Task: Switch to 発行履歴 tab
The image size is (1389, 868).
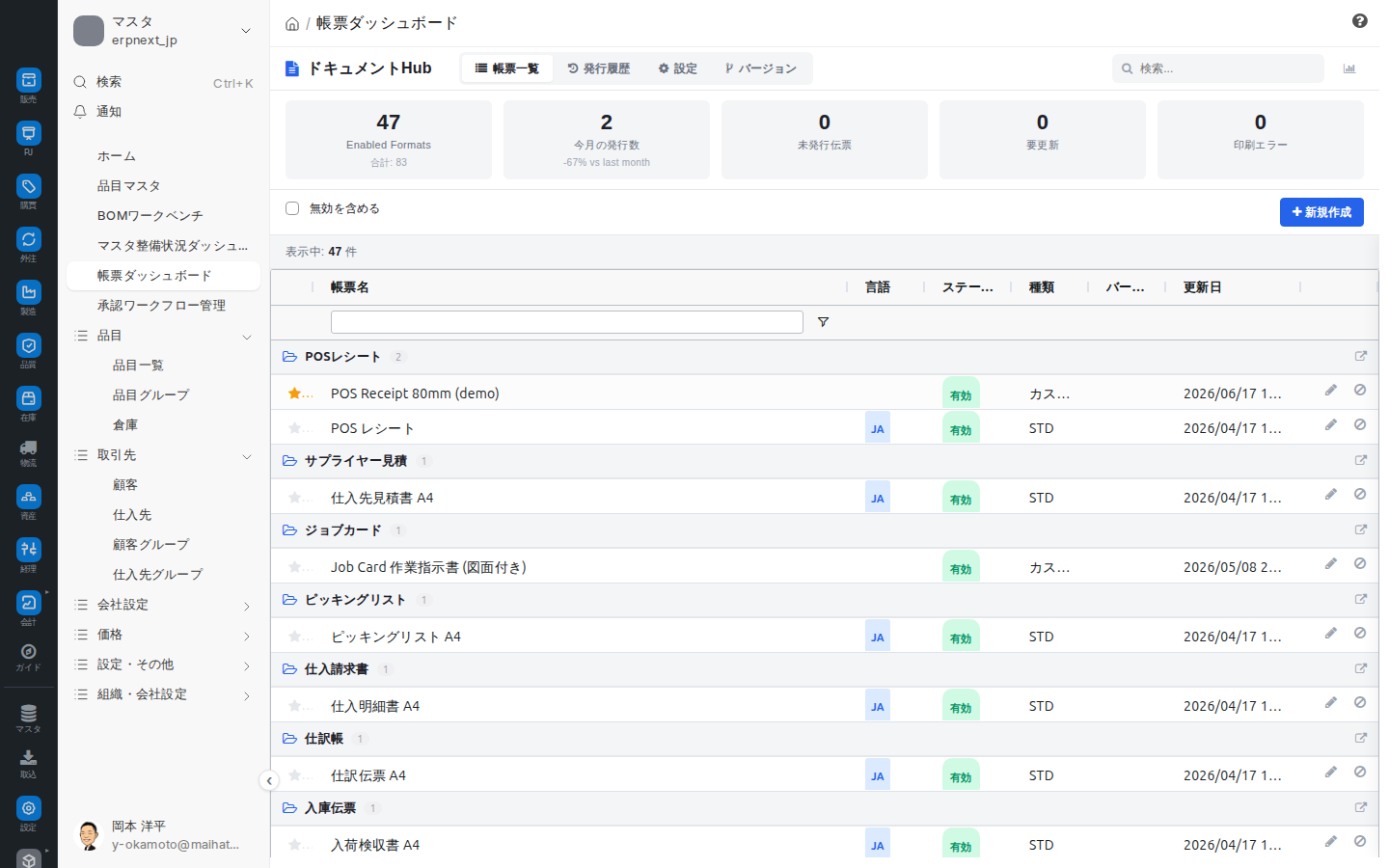Action: point(599,68)
